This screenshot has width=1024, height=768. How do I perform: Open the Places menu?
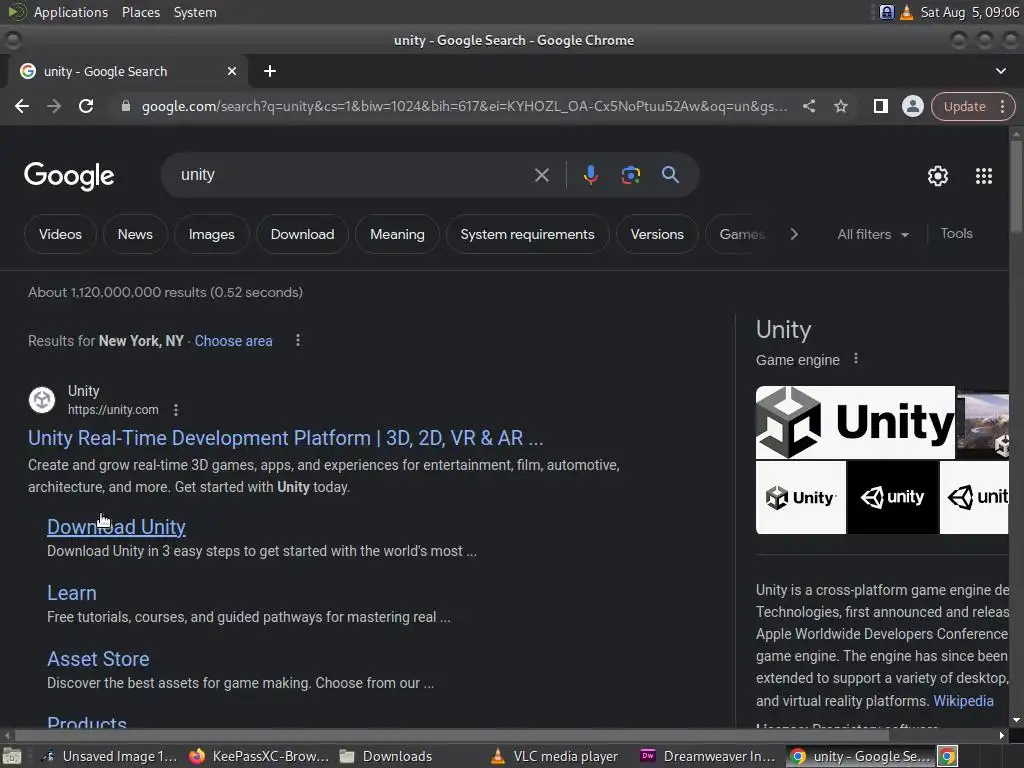[x=140, y=12]
